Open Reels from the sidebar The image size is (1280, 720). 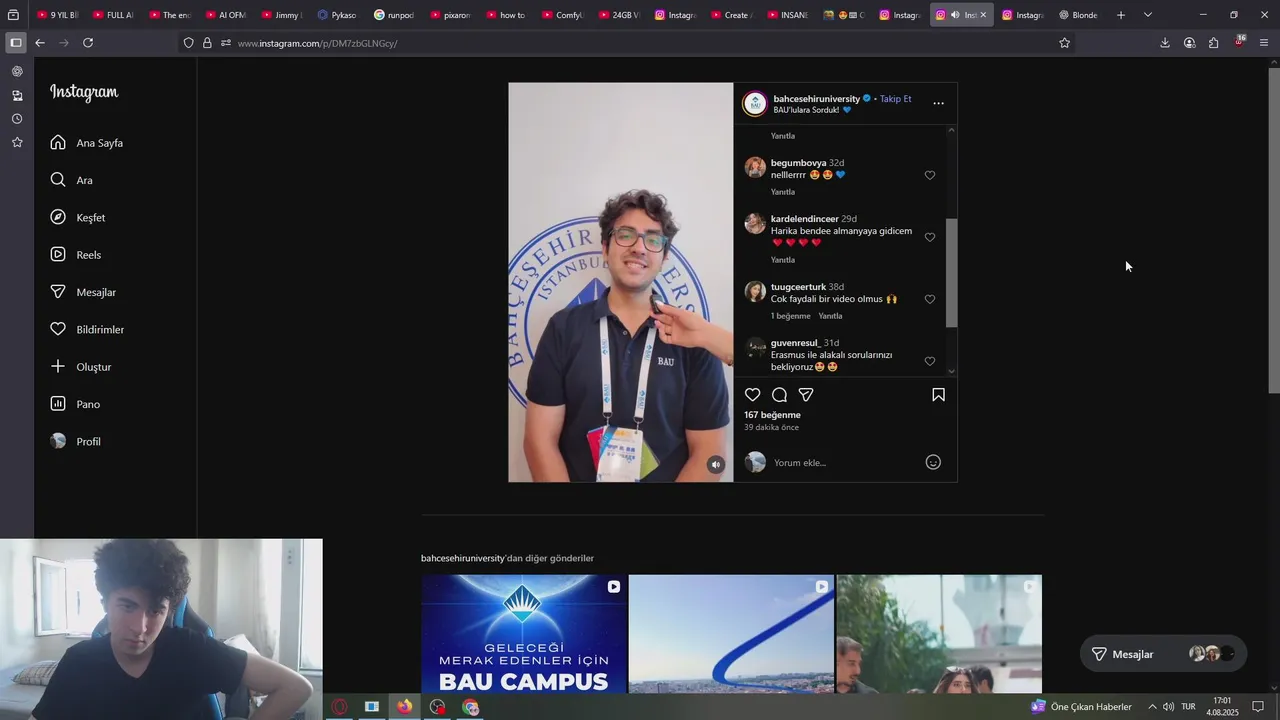[x=76, y=255]
